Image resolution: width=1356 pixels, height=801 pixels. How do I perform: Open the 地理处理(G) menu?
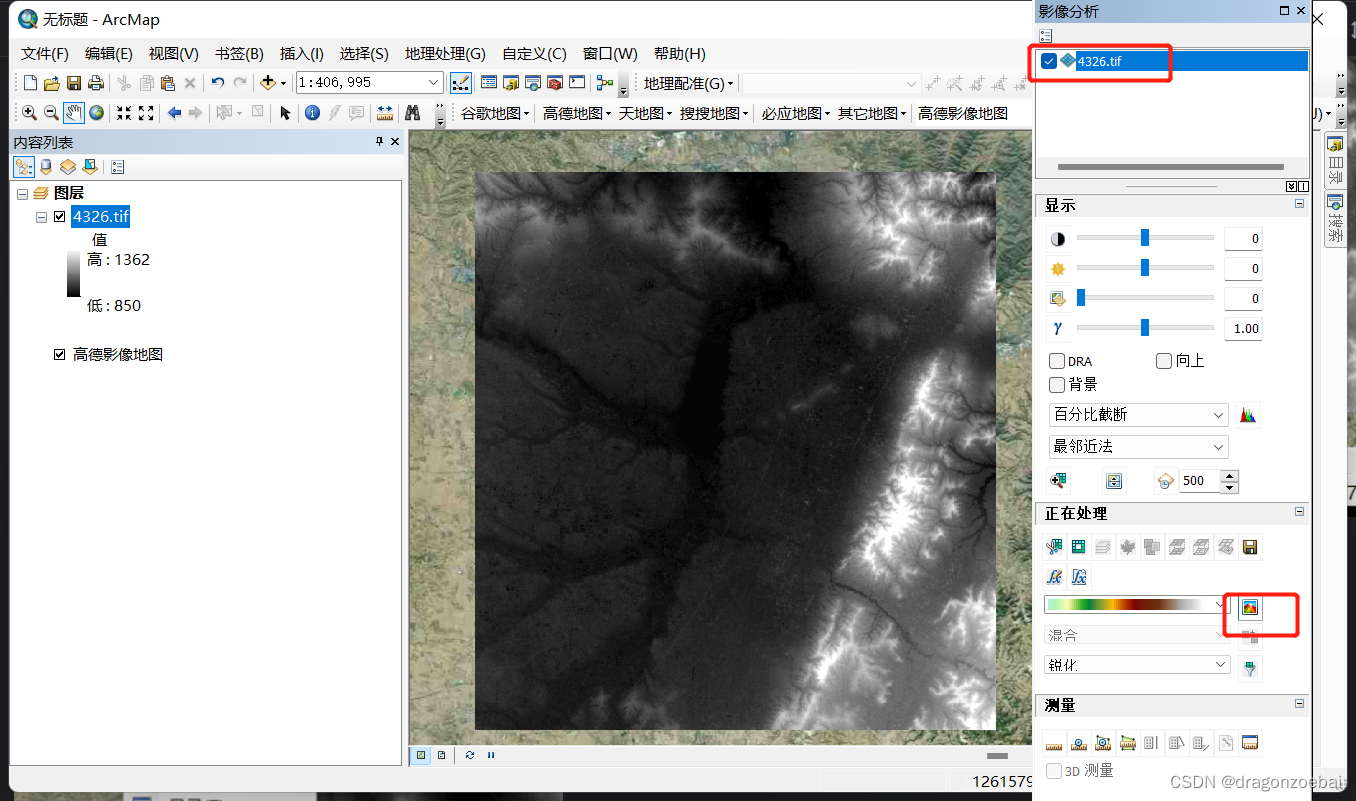444,53
